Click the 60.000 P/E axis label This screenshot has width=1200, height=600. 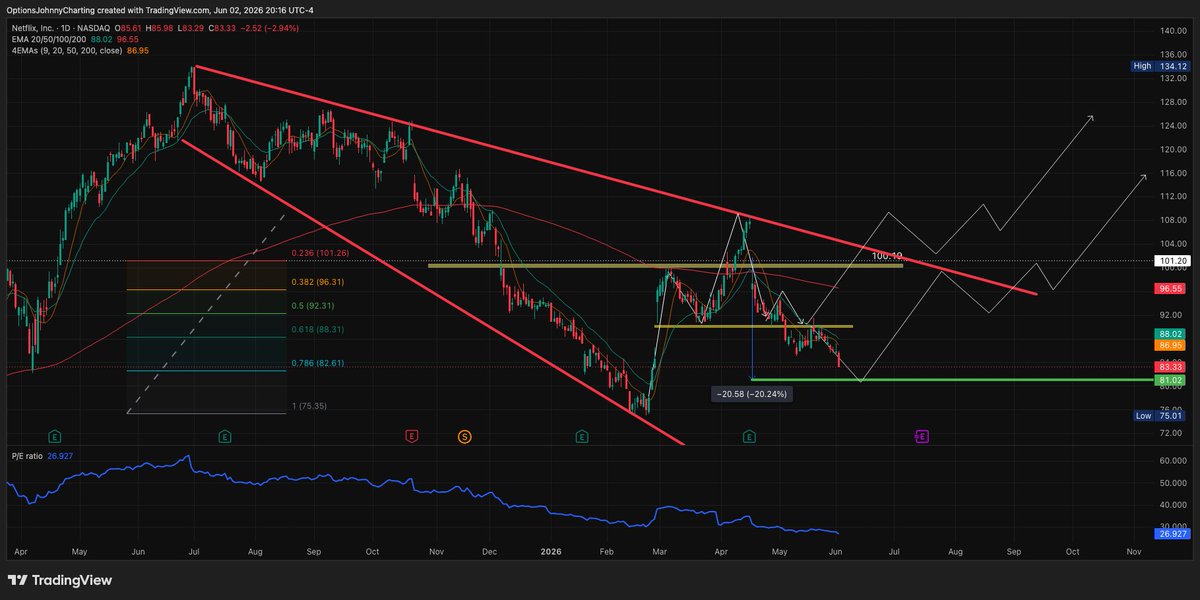click(x=1173, y=461)
